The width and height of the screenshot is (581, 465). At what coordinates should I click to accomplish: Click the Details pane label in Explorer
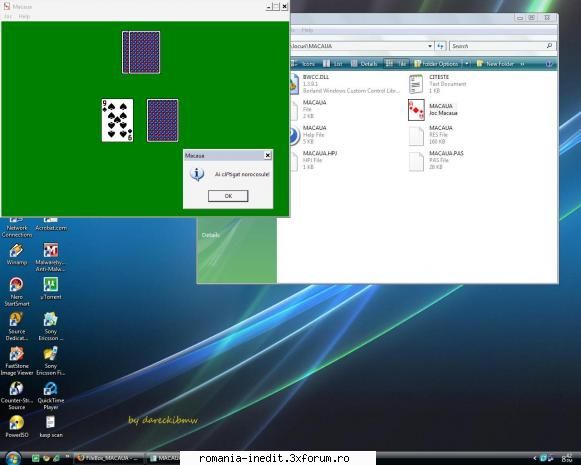(x=211, y=235)
